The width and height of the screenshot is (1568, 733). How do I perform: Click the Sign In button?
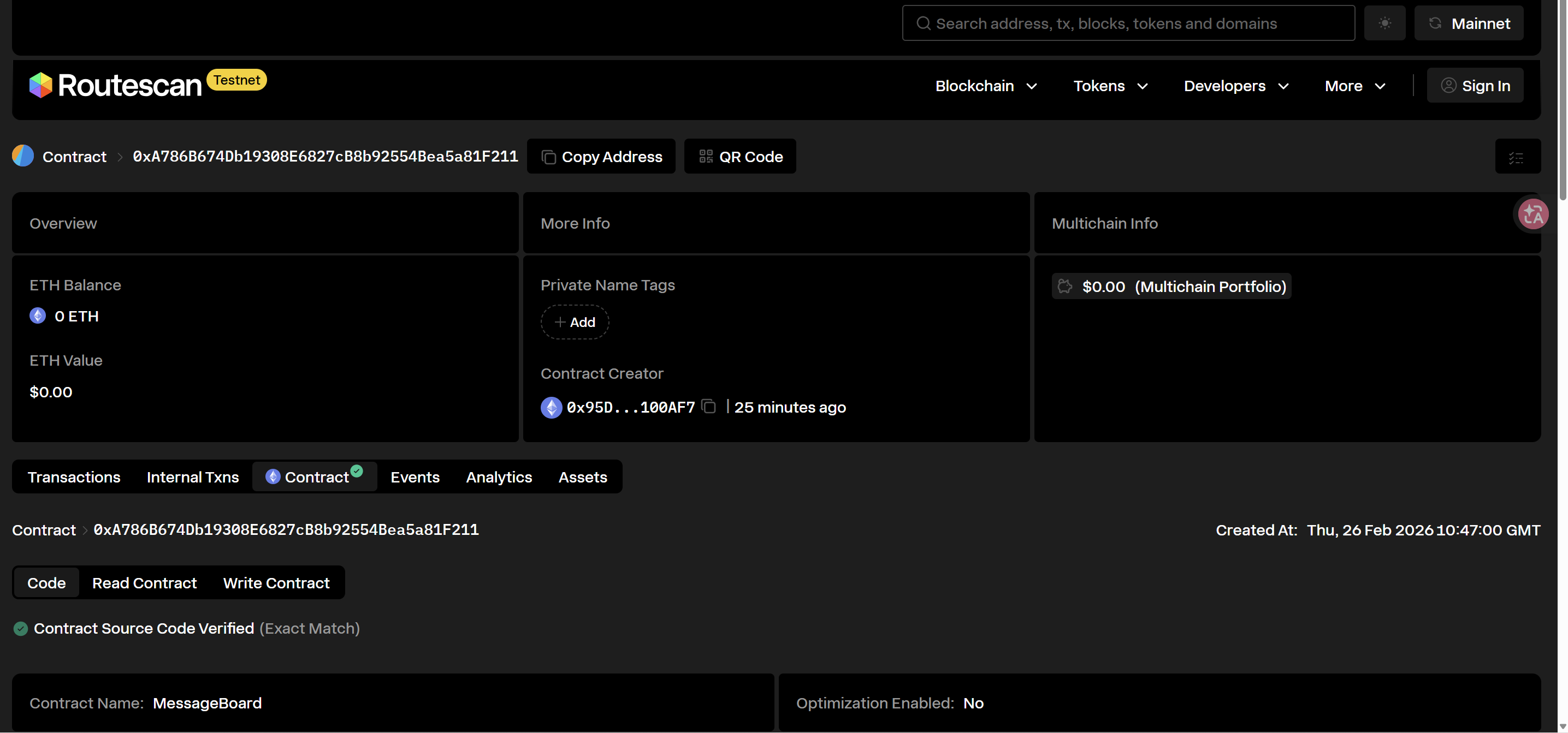pyautogui.click(x=1475, y=86)
